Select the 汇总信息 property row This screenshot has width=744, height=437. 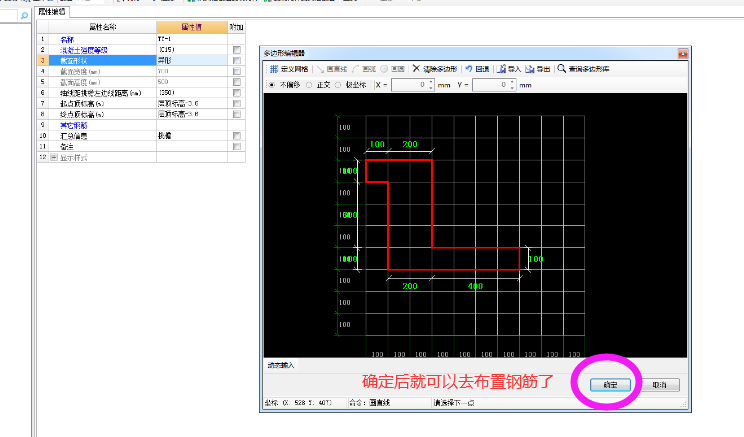click(x=102, y=136)
